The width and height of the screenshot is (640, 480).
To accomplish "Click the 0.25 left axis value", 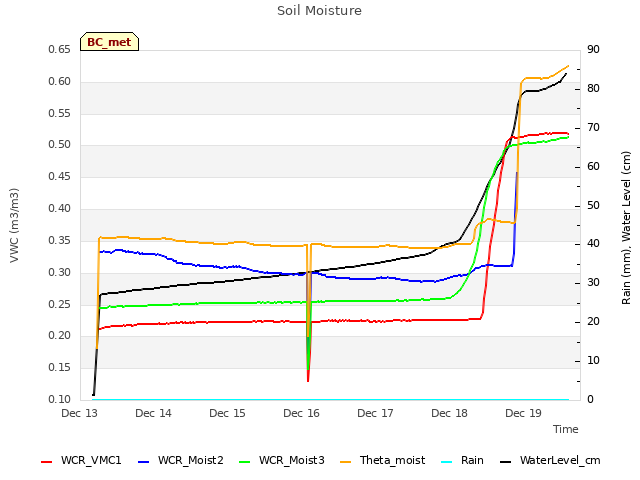I will pos(60,304).
